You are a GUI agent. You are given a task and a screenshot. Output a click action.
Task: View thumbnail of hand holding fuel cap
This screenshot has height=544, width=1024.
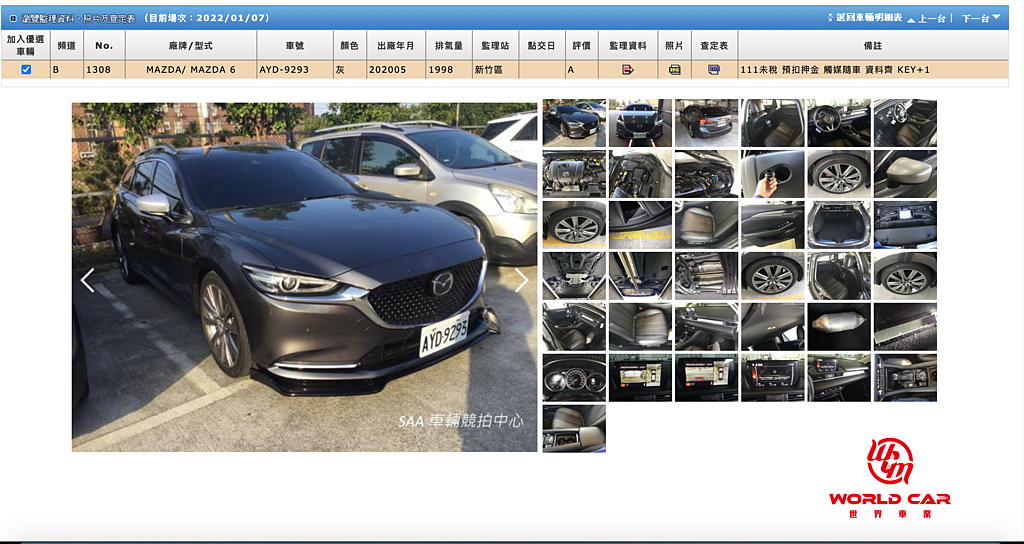pyautogui.click(x=773, y=174)
